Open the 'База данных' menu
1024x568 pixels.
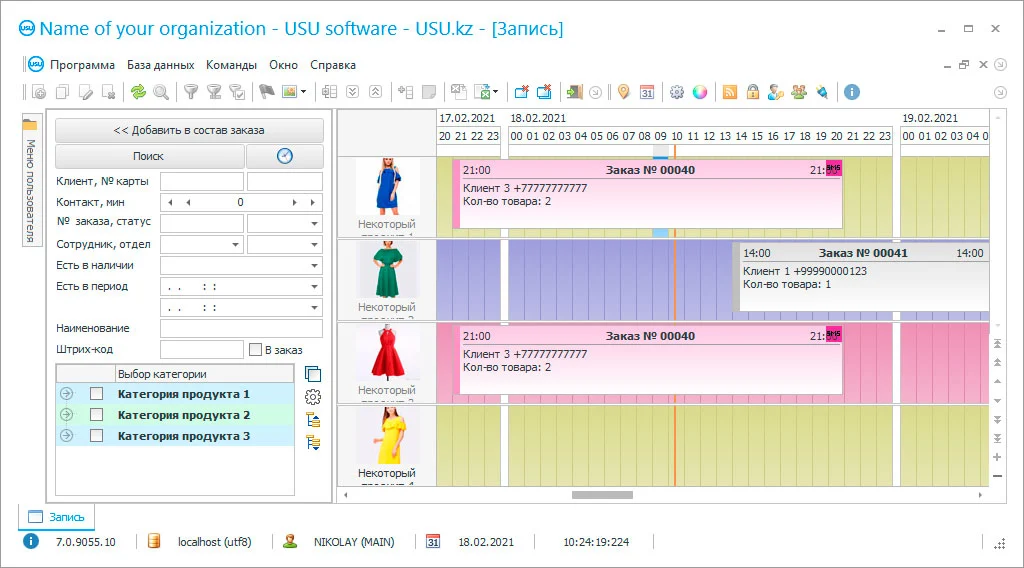click(161, 65)
